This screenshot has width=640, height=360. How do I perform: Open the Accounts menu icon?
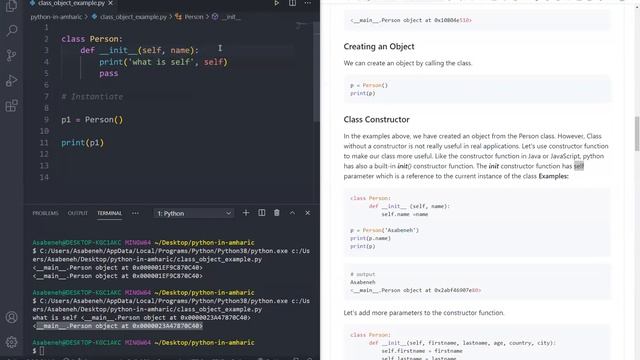11,317
